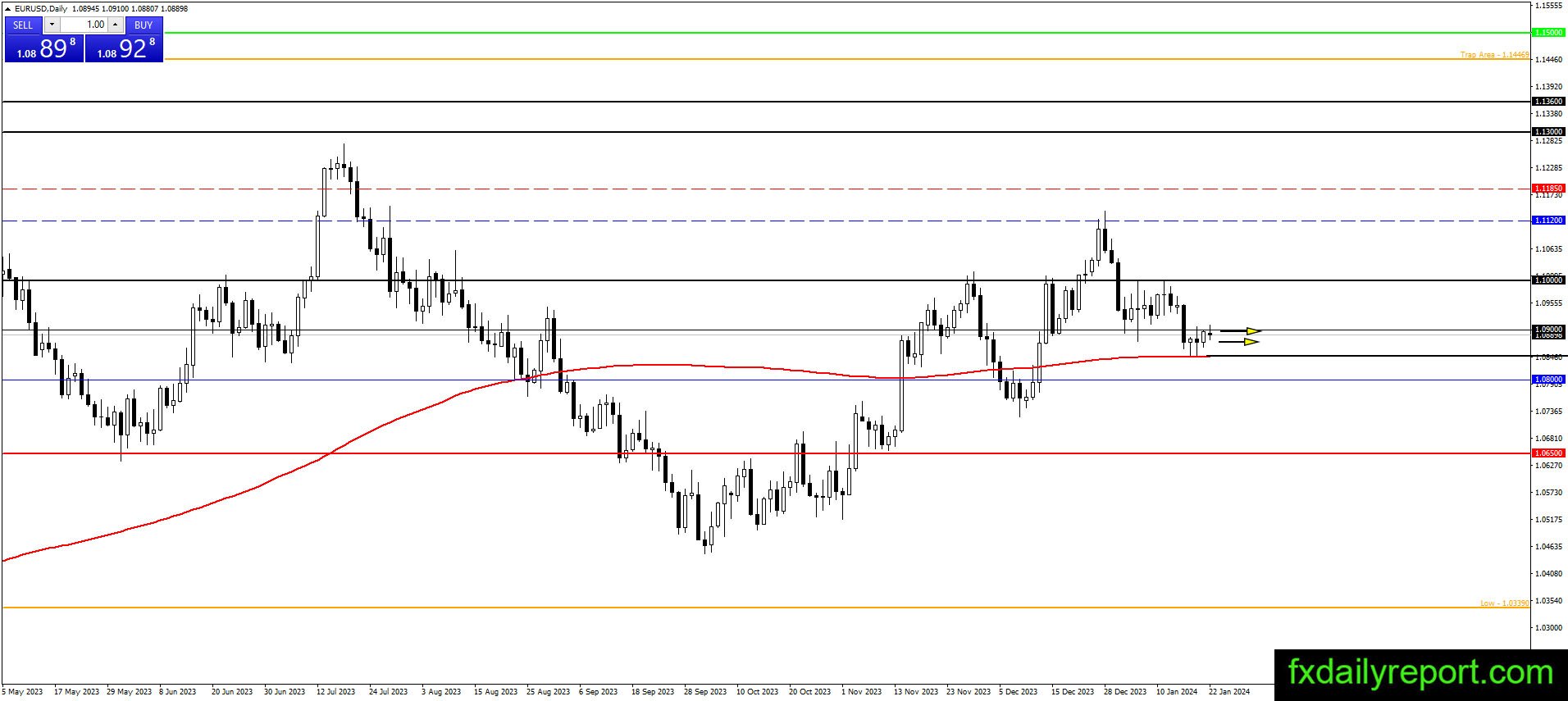Select the orange Low 1.03390 label

[x=1504, y=603]
